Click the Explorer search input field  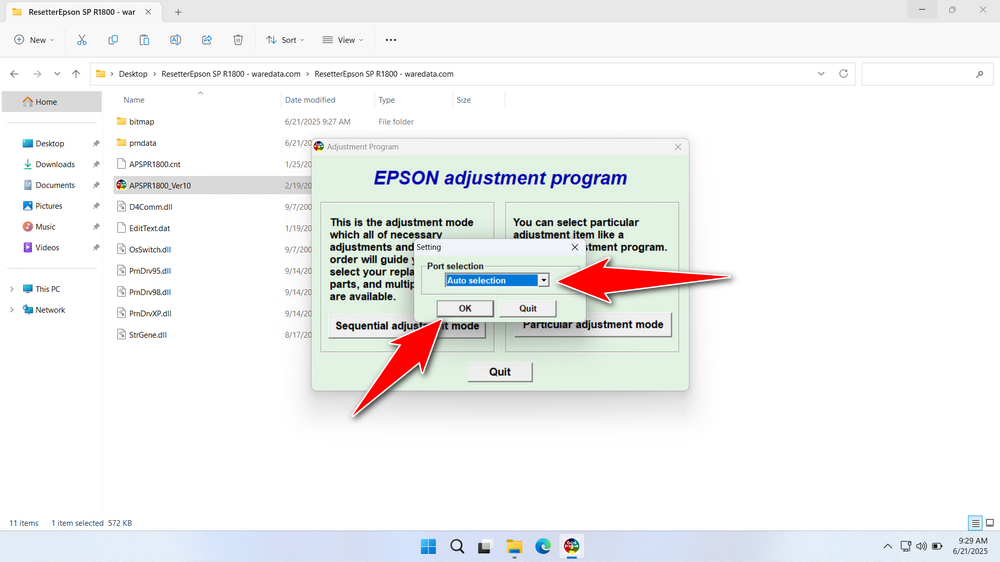(925, 74)
